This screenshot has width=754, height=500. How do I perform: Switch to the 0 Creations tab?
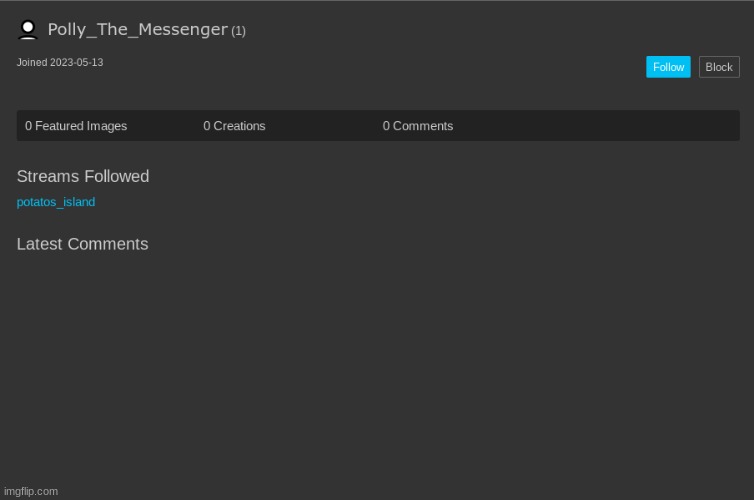click(234, 126)
